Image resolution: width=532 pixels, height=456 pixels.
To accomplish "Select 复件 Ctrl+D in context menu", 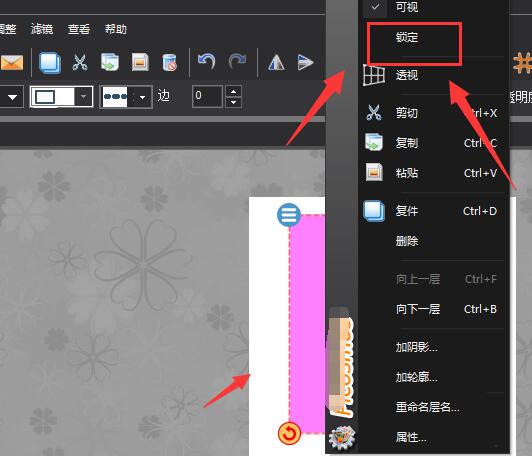I will tap(434, 211).
